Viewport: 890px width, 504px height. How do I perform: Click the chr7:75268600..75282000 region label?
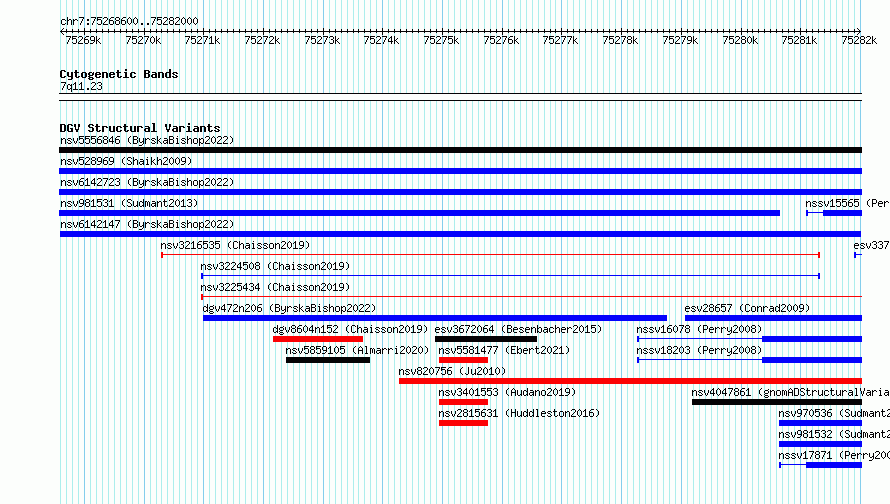(x=129, y=21)
